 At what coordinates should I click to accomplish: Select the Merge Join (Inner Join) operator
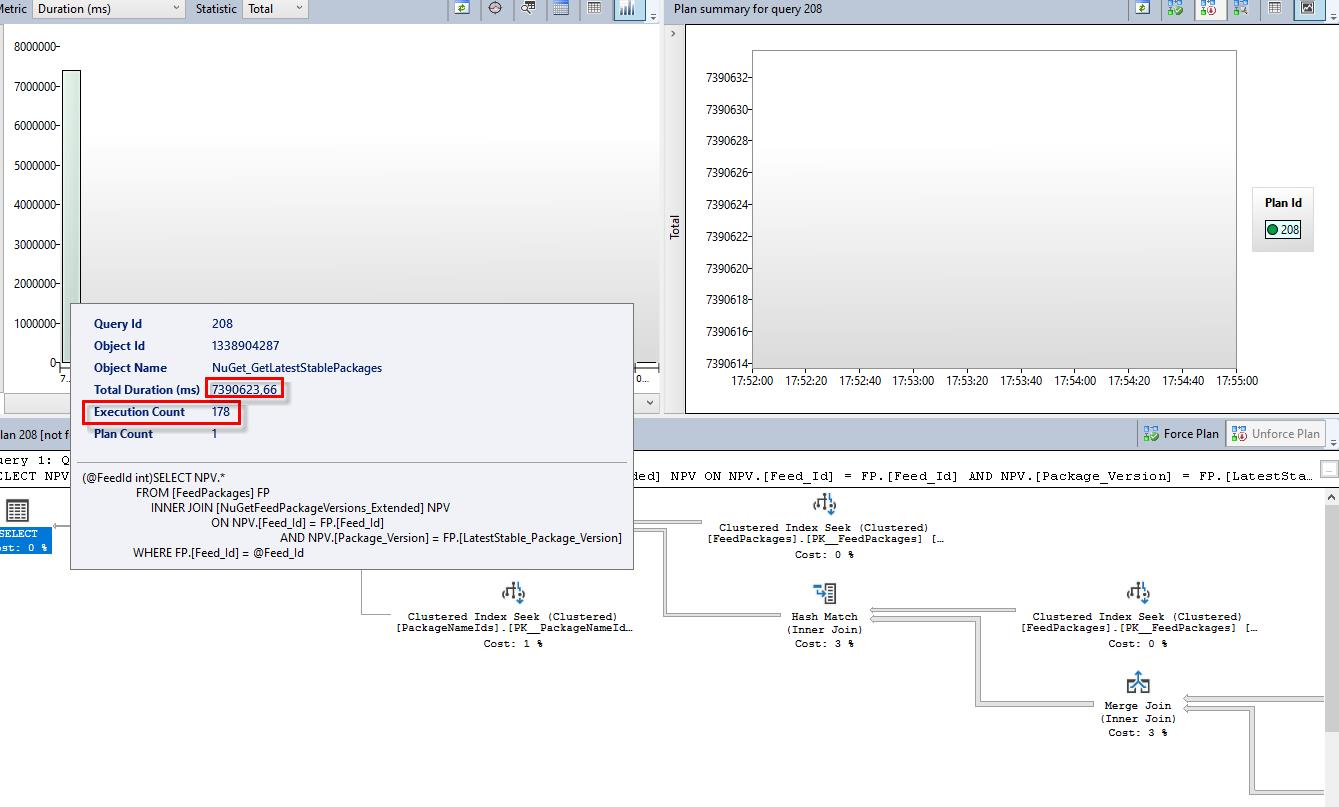[1138, 704]
